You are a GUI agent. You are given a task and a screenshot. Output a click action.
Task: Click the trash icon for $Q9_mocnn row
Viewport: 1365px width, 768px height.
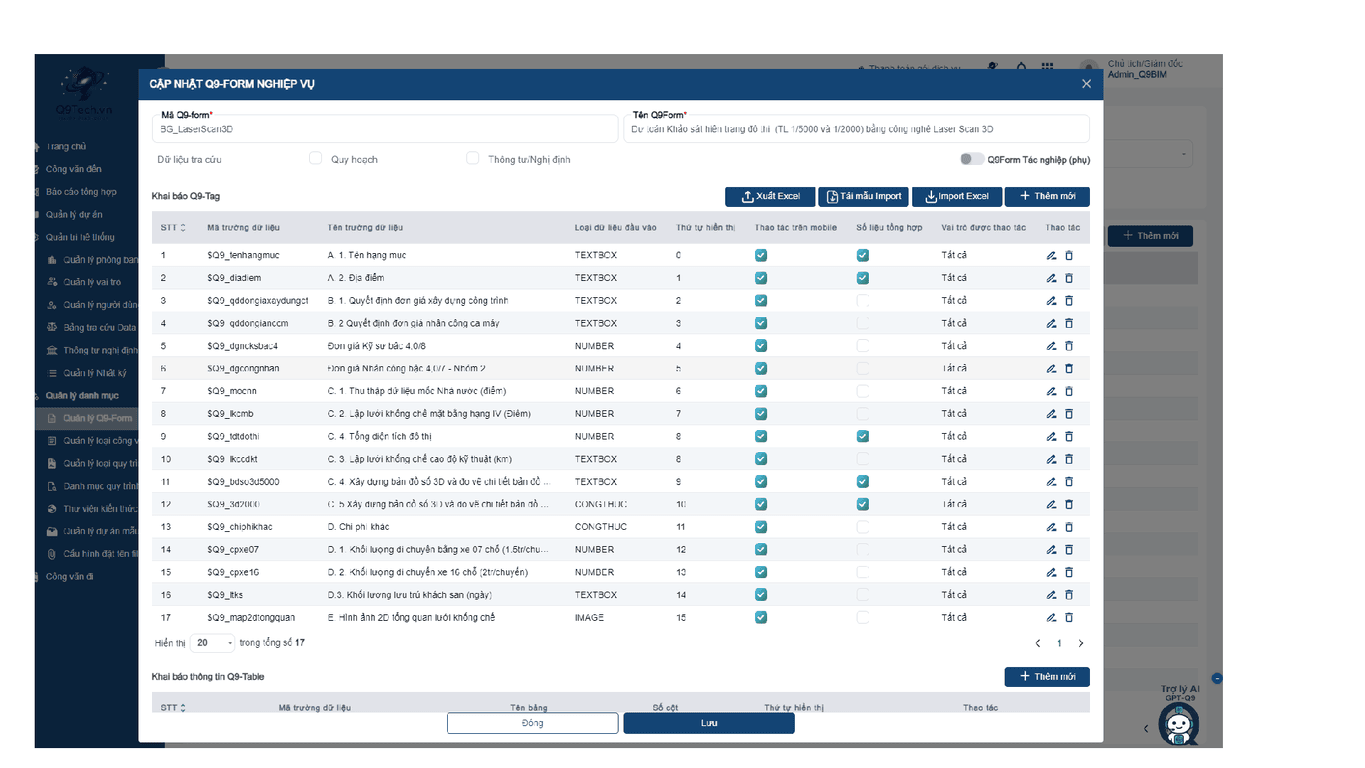click(x=1069, y=391)
